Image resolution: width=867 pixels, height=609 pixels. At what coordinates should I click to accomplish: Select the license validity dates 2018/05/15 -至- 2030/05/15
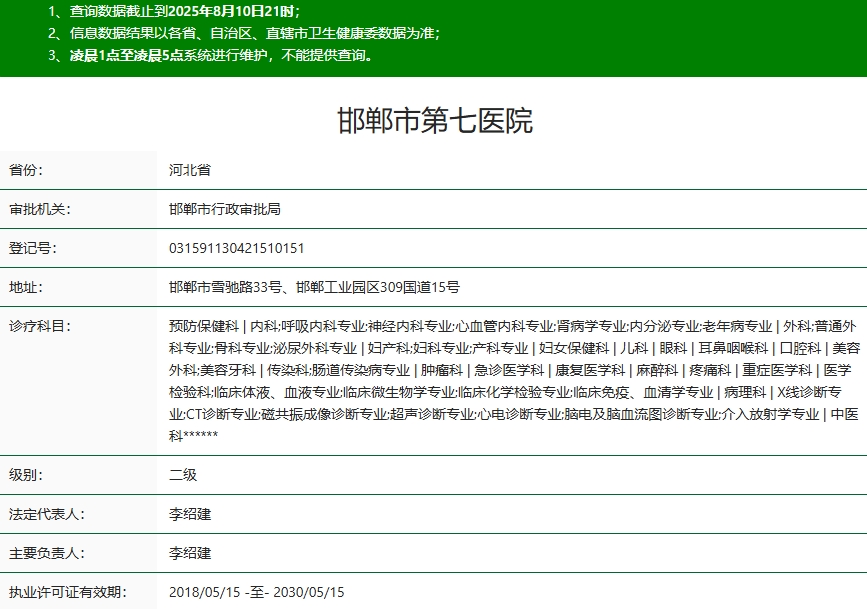257,592
